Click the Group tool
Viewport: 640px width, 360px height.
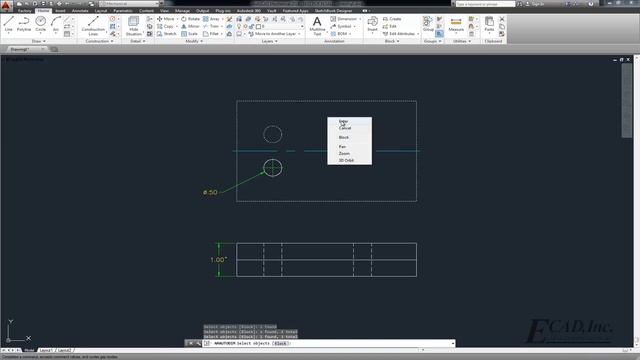tap(428, 24)
